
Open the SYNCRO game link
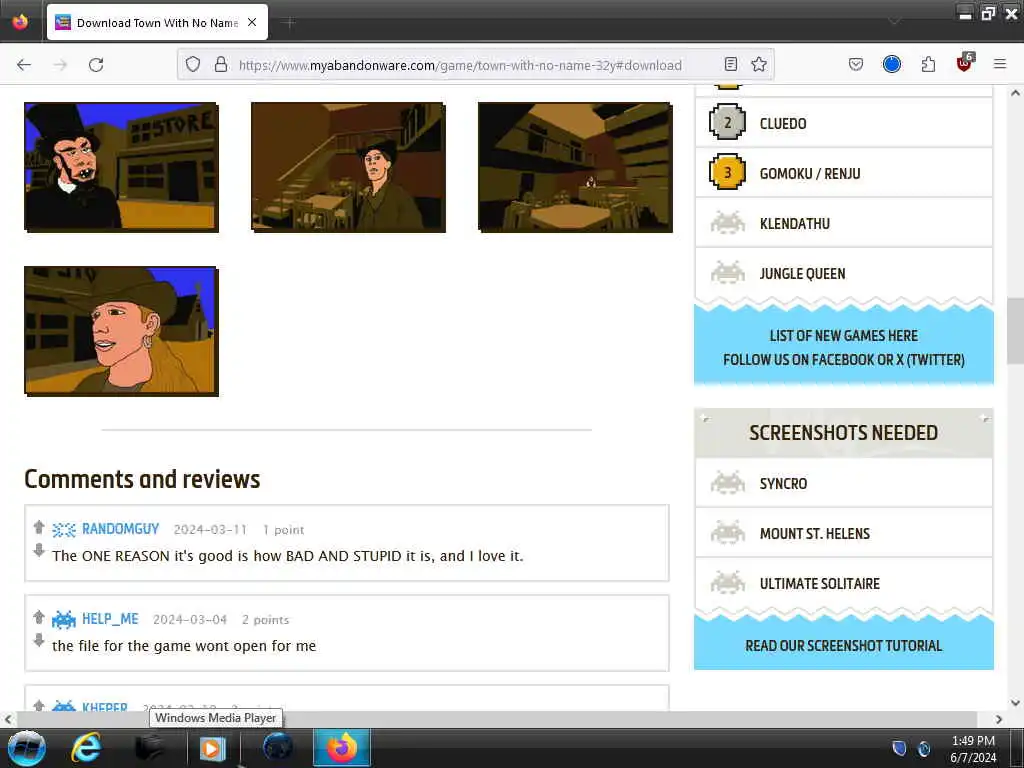pyautogui.click(x=783, y=484)
